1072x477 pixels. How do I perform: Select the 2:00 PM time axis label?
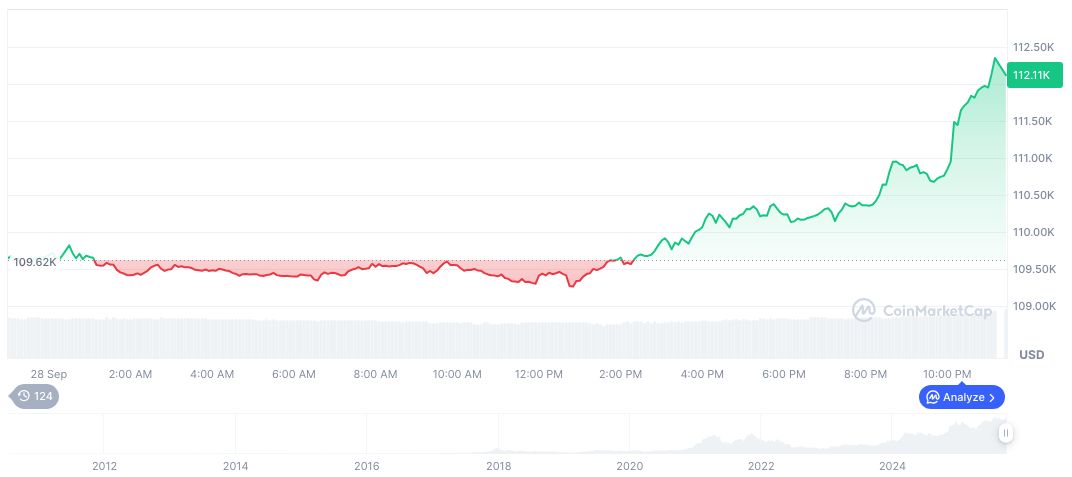[x=620, y=374]
